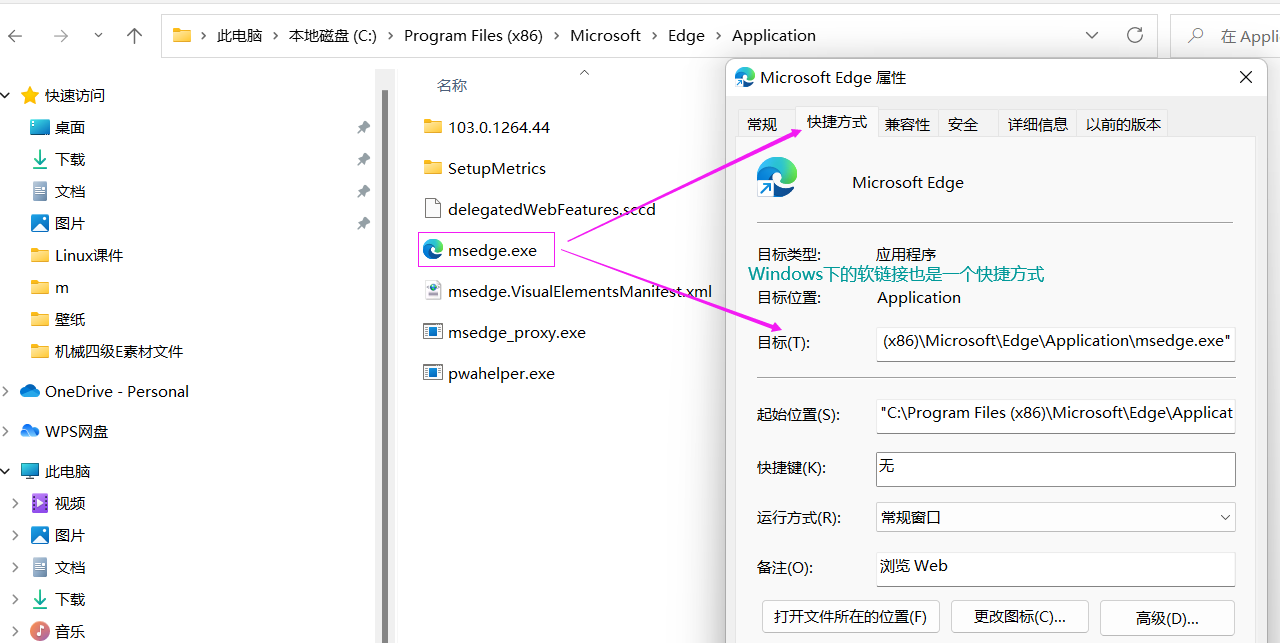Select 本地磁盘 (C:) in address path

coord(333,36)
